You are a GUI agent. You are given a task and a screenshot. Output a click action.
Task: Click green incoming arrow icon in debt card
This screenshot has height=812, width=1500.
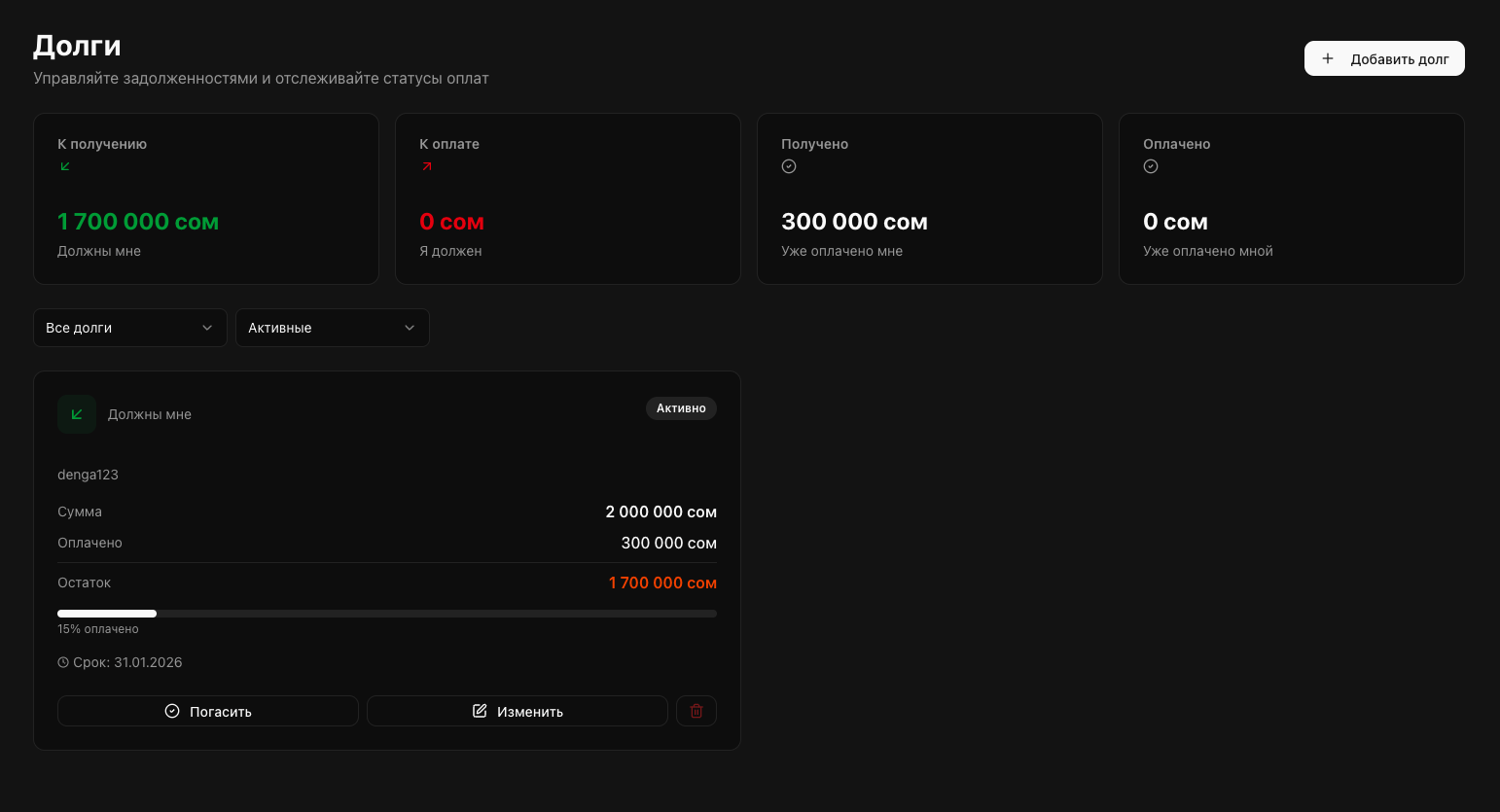(x=77, y=414)
